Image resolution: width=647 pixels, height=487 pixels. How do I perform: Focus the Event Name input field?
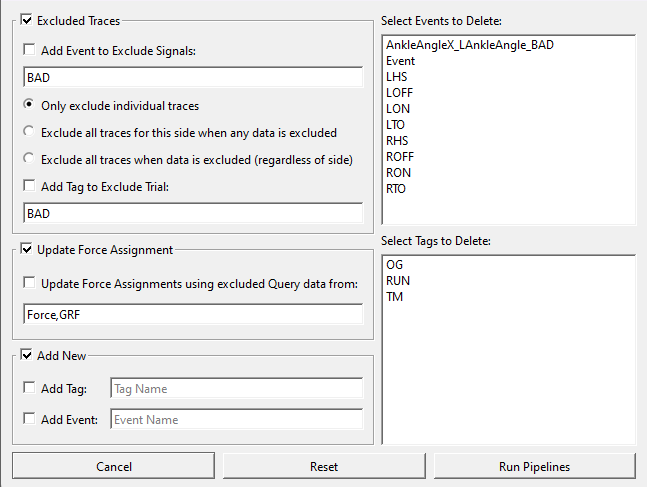click(237, 419)
